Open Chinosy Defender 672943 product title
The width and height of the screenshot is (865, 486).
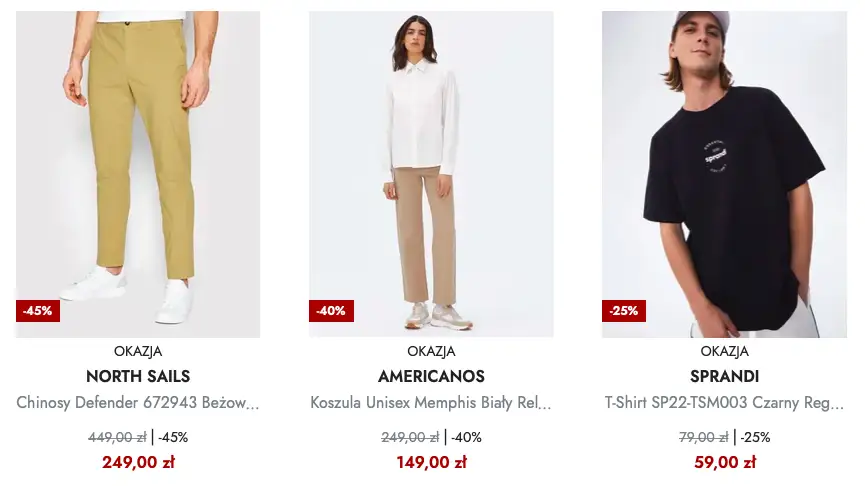(x=138, y=403)
